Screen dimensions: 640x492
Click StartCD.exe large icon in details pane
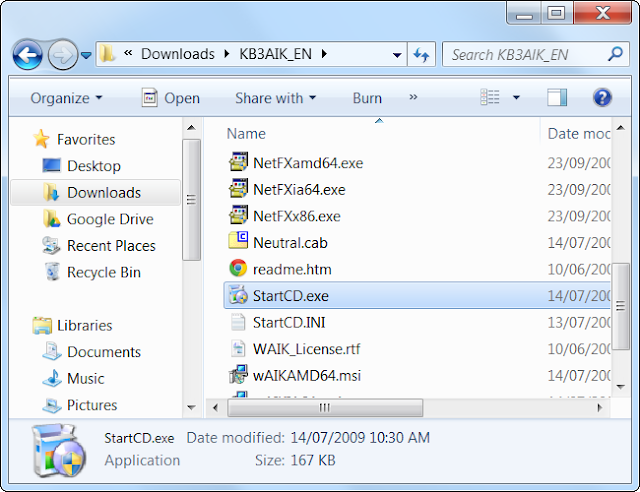point(60,451)
